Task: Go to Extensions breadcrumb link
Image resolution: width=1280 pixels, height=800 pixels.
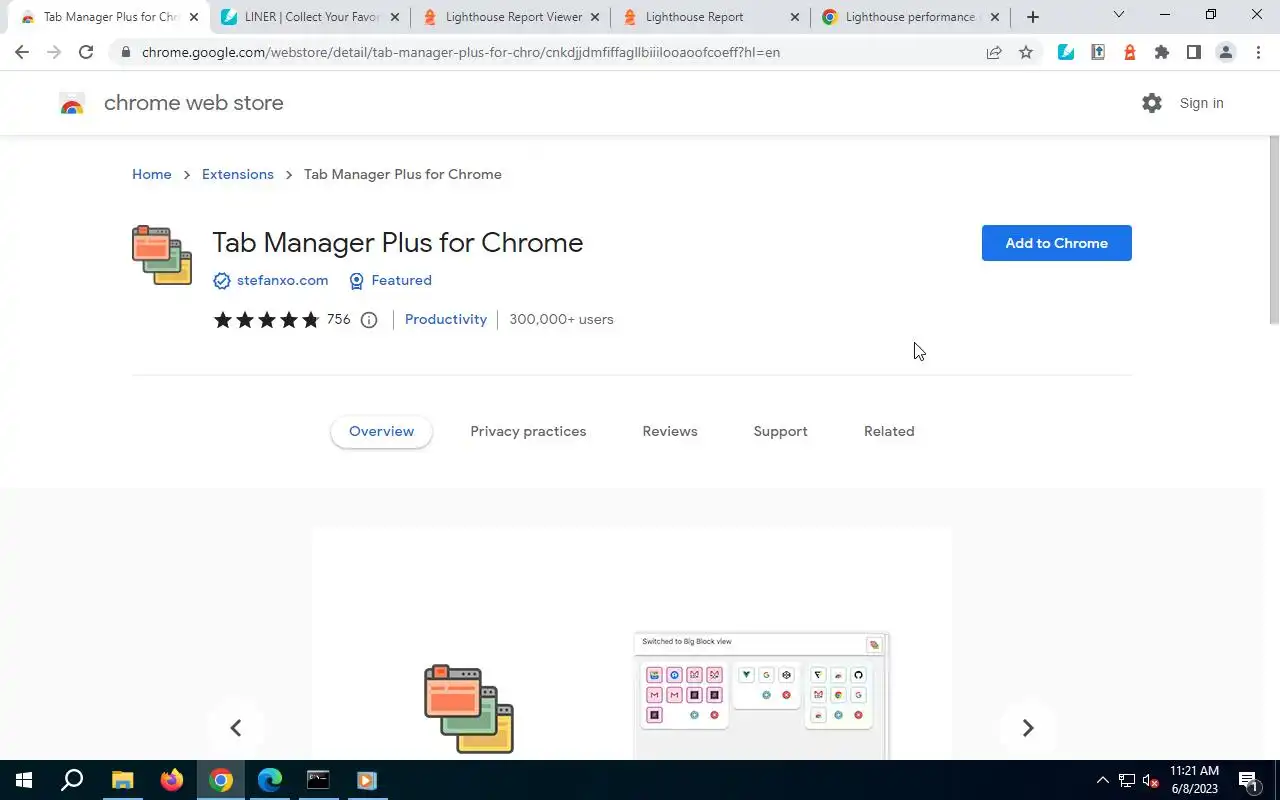Action: point(238,174)
